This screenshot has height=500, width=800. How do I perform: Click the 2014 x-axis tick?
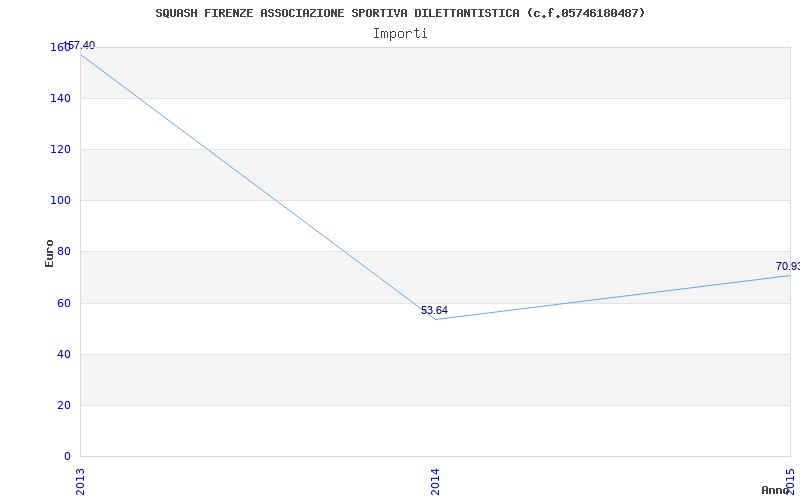point(435,481)
